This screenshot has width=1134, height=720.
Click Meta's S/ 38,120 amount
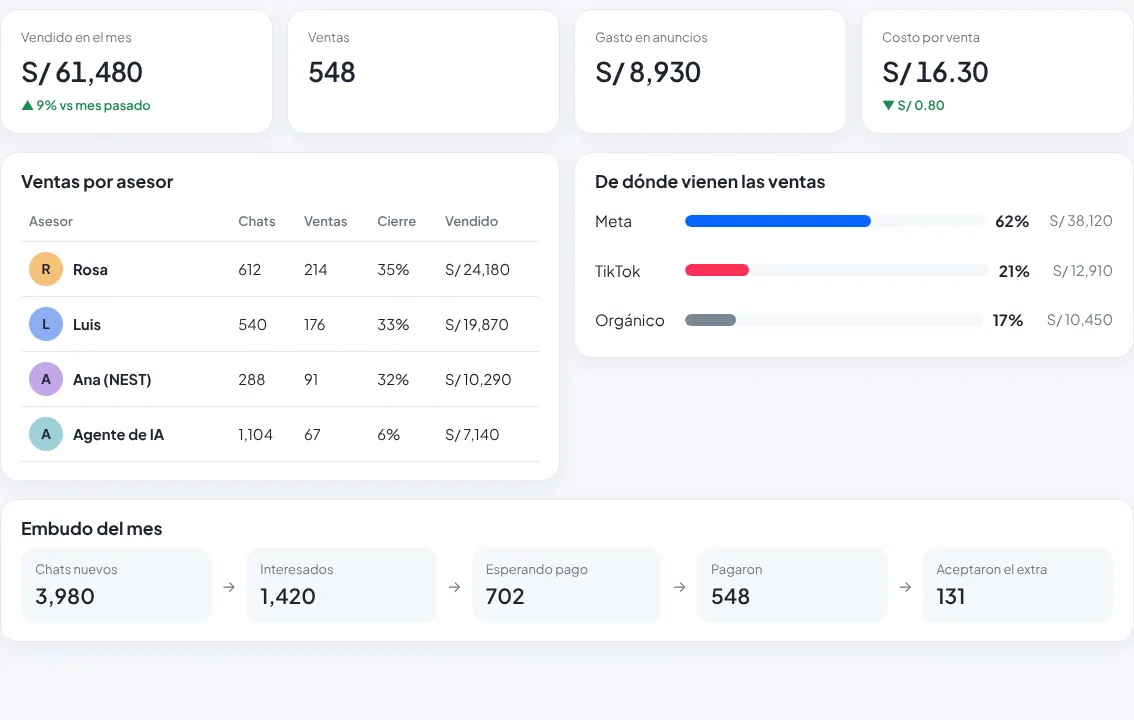(x=1080, y=221)
